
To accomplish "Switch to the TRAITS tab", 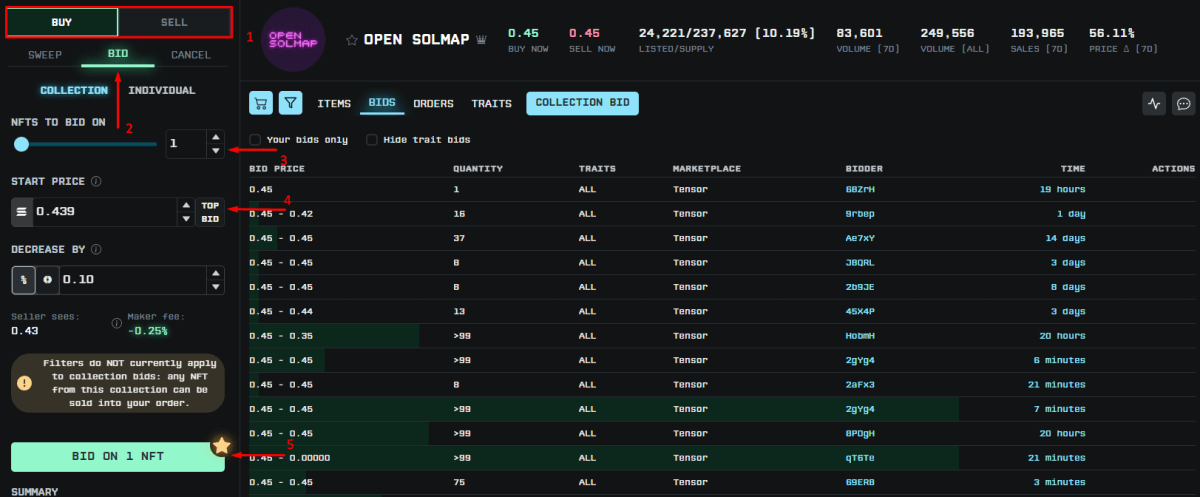I will coord(491,103).
